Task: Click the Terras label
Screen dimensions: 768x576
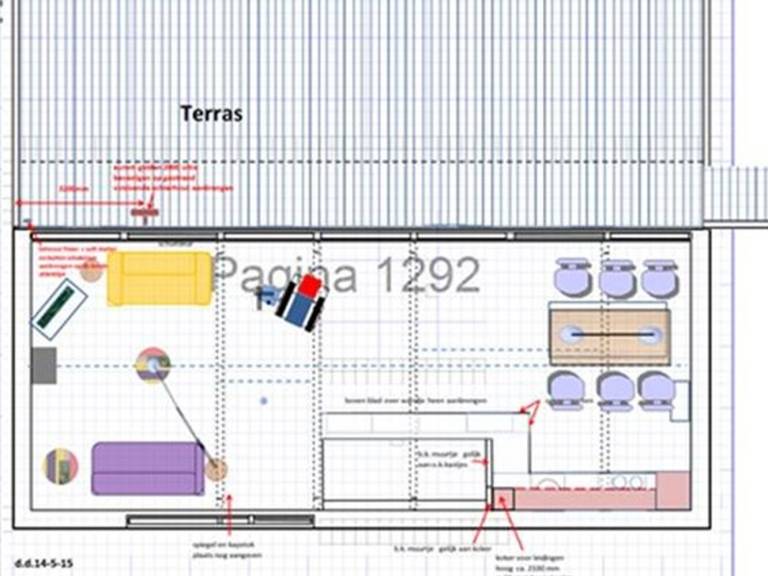Action: pos(211,114)
